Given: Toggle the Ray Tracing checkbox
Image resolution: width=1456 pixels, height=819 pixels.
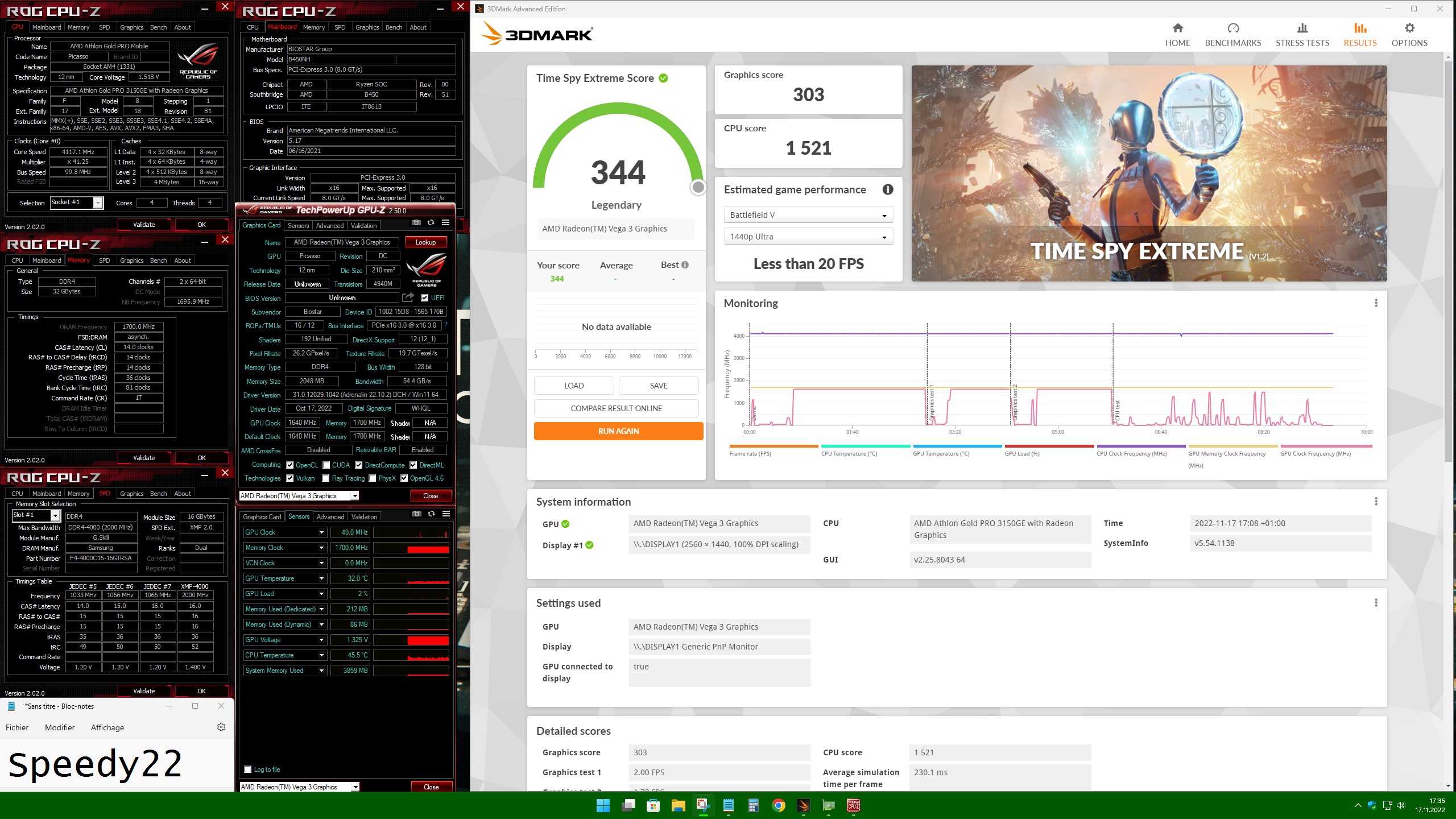Looking at the screenshot, I should (326, 478).
